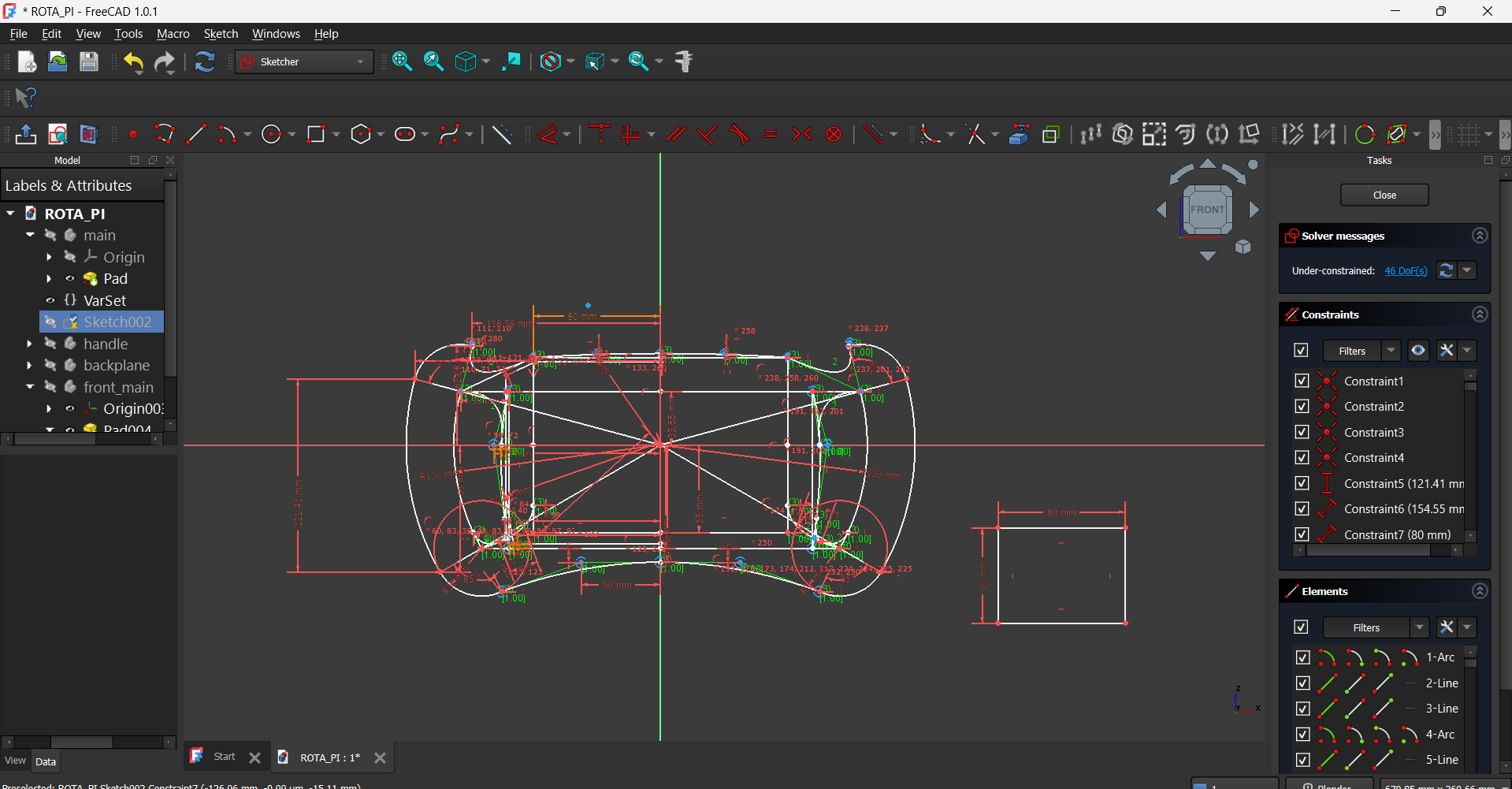
Task: Click the Fit All view icon
Action: [x=402, y=61]
